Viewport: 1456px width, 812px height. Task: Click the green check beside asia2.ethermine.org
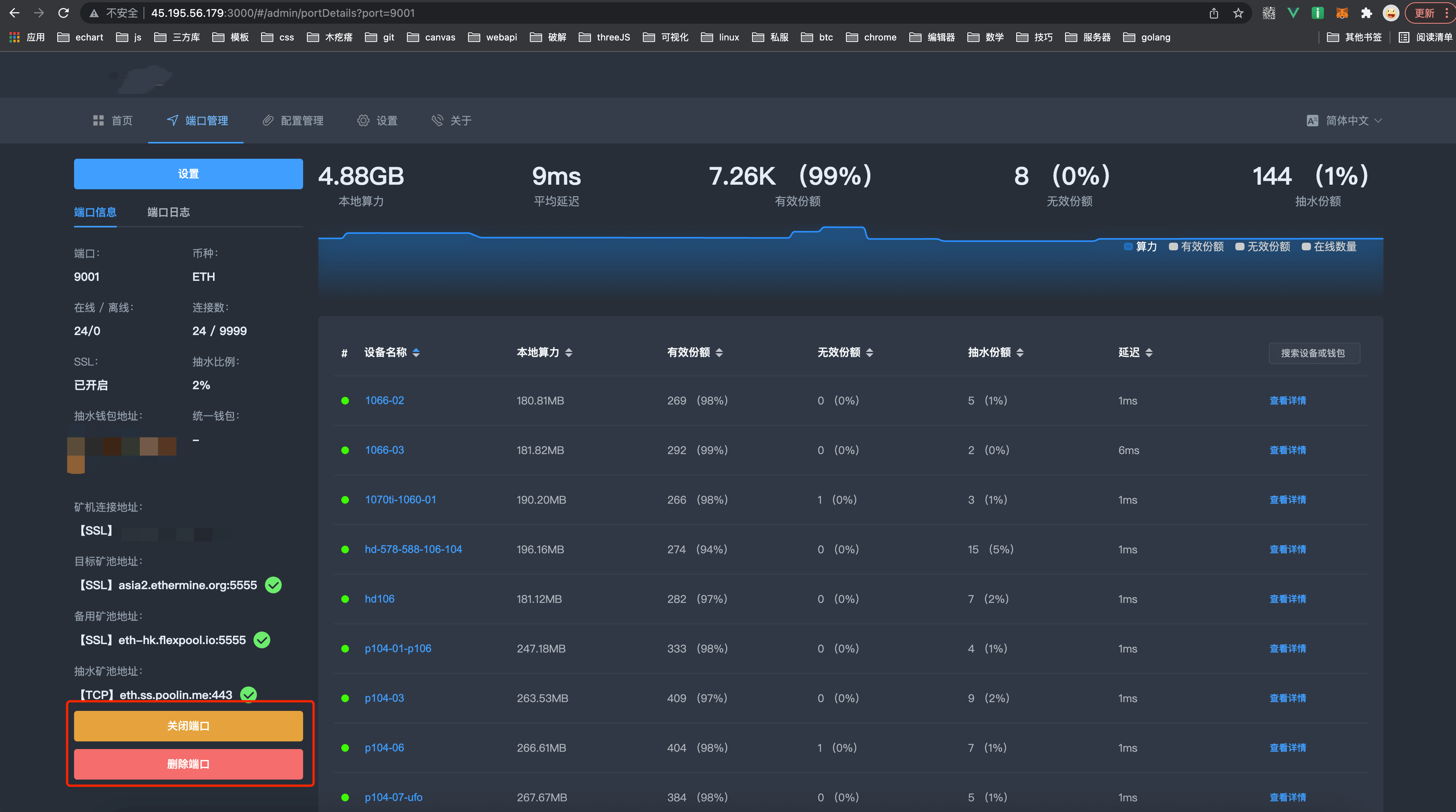(274, 585)
